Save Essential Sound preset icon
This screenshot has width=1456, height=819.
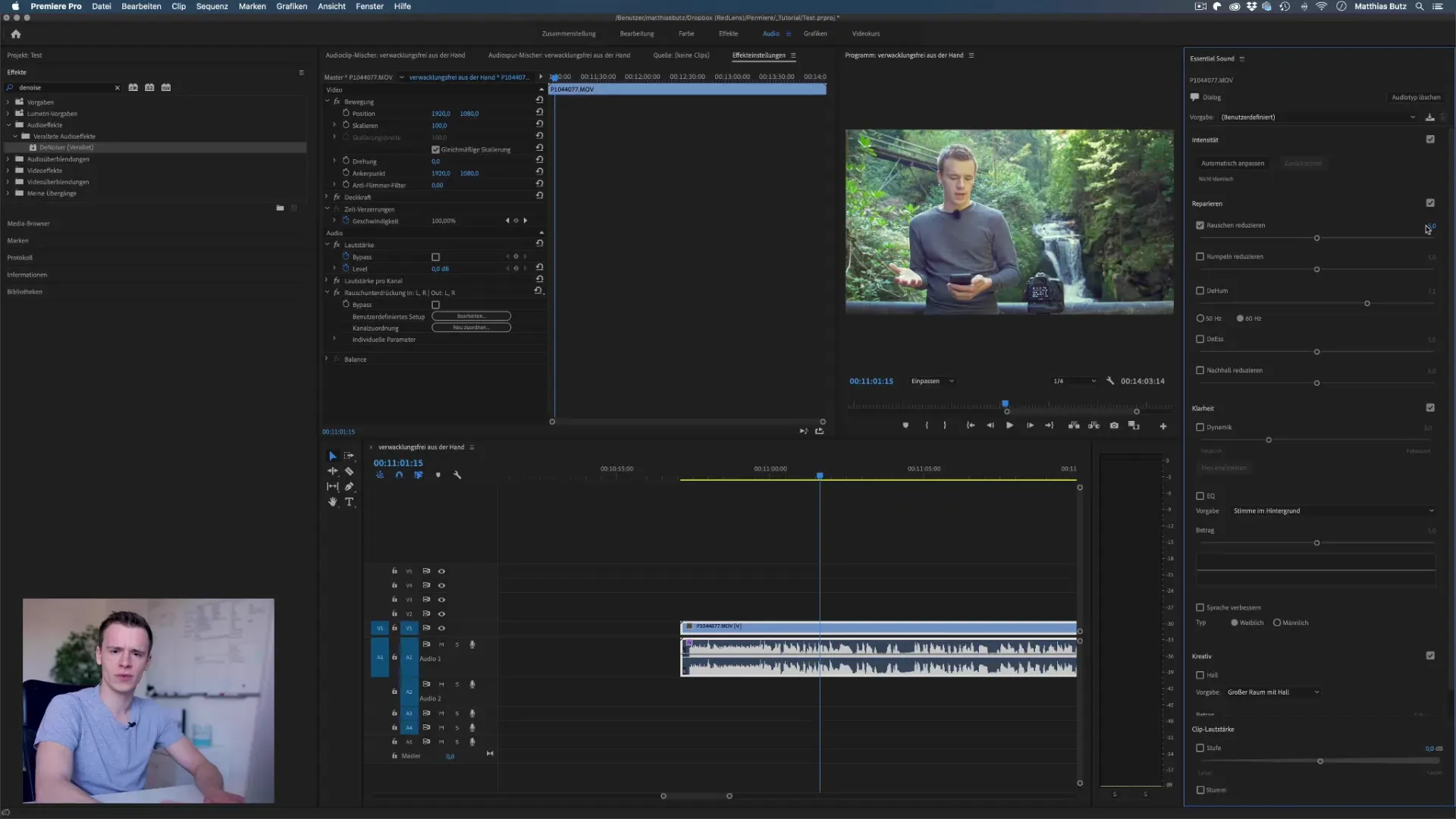pyautogui.click(x=1429, y=117)
